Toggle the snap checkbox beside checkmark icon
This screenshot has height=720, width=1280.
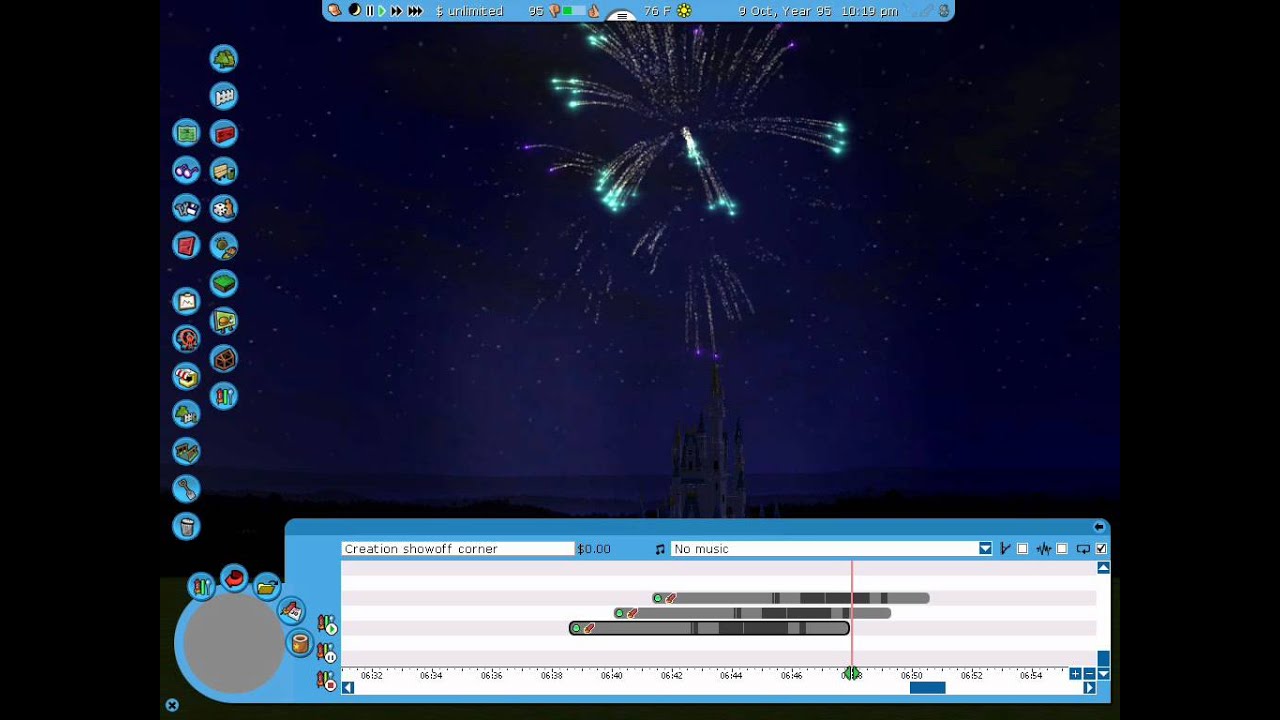[x=1022, y=549]
